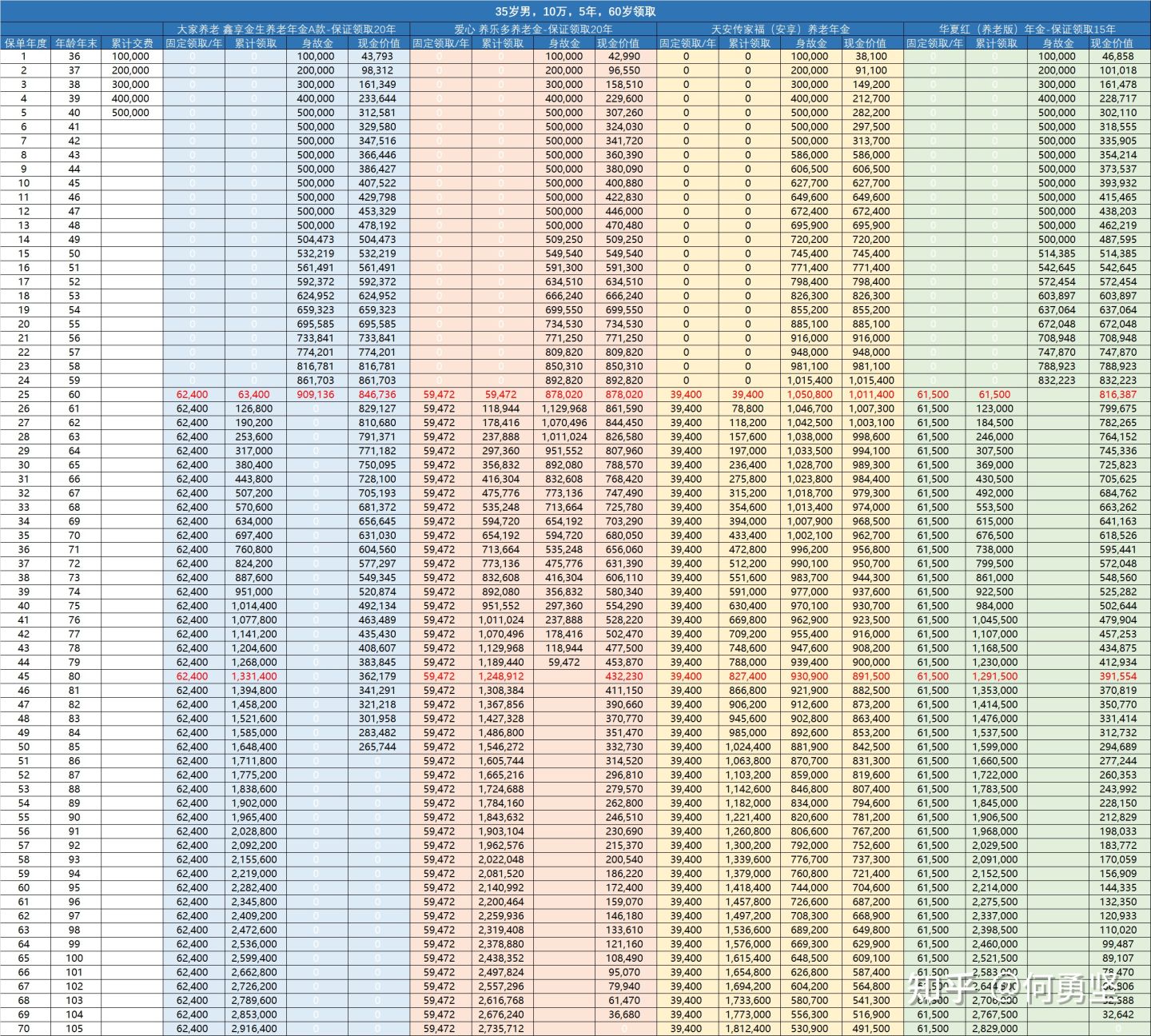Click the cell showing 101,018
This screenshot has width=1151, height=1036.
1118,70
